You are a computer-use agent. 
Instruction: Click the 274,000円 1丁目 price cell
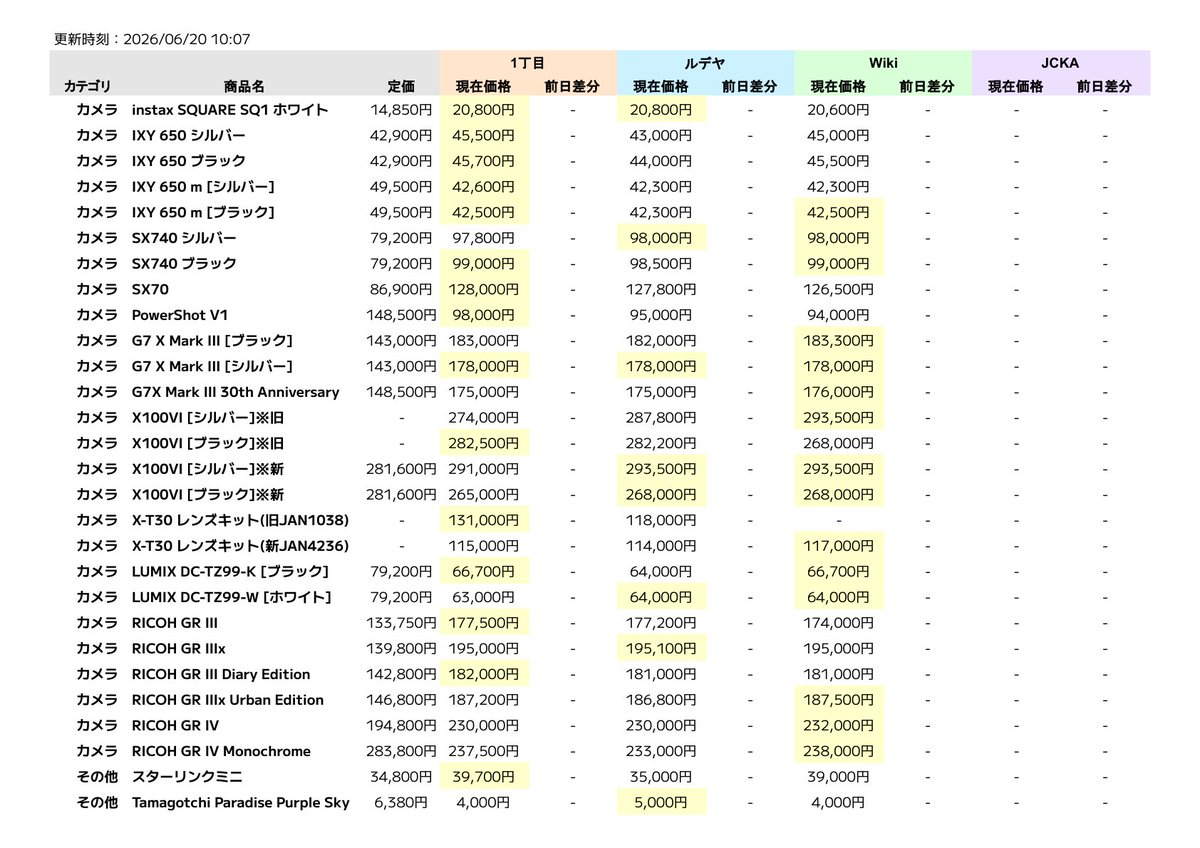click(484, 417)
